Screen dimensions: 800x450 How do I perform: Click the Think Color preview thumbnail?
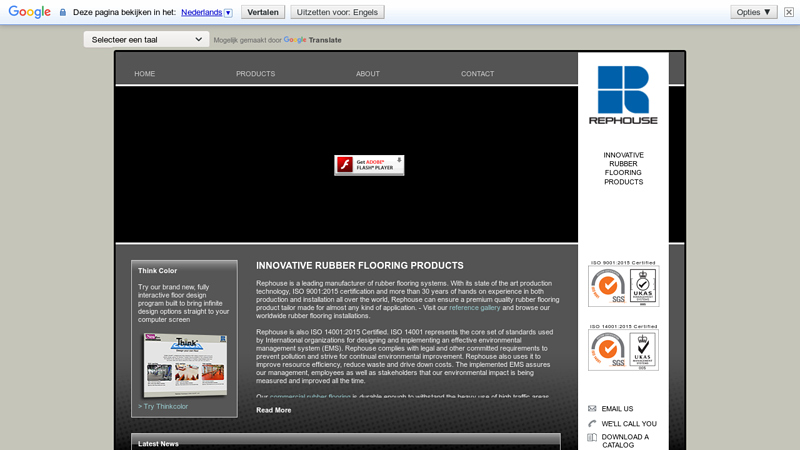point(185,365)
